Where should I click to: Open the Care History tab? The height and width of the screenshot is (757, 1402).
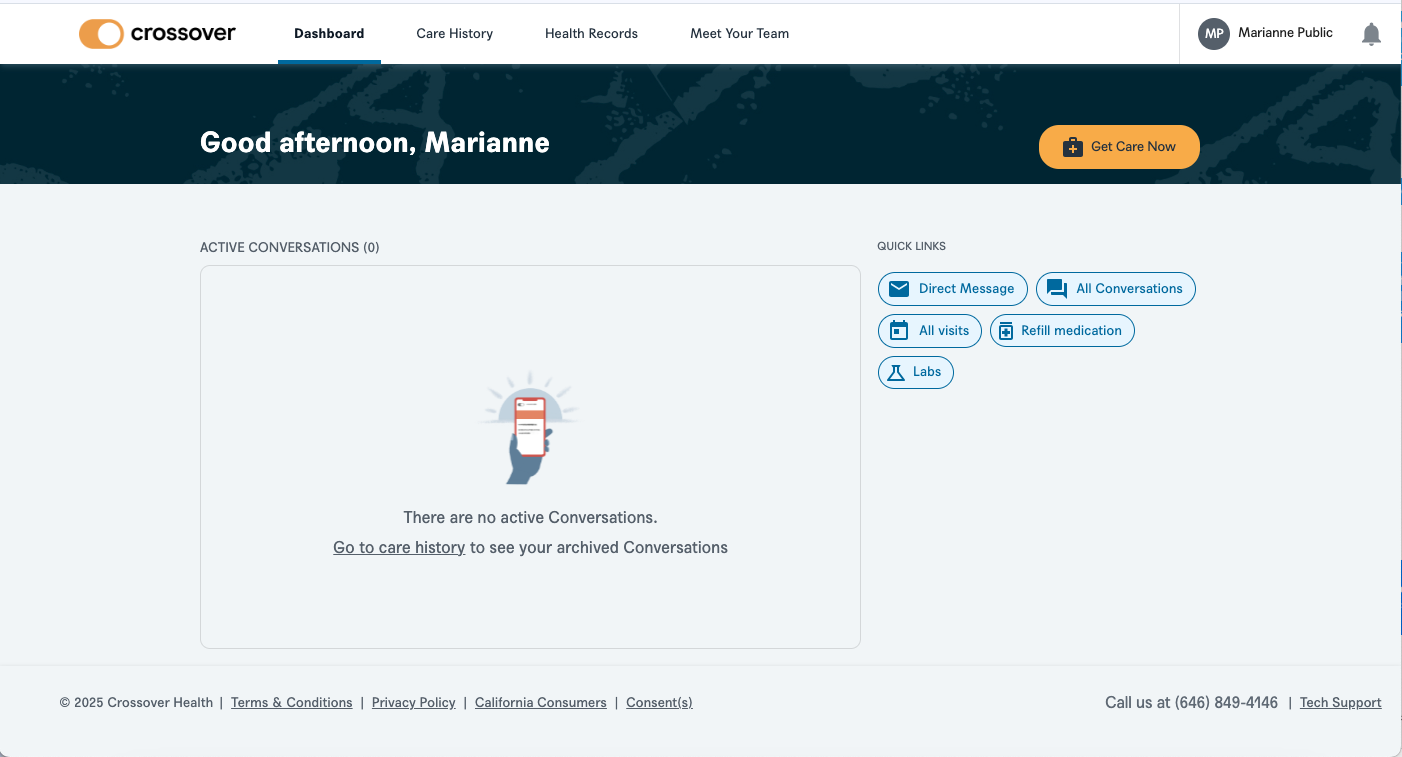click(x=455, y=33)
